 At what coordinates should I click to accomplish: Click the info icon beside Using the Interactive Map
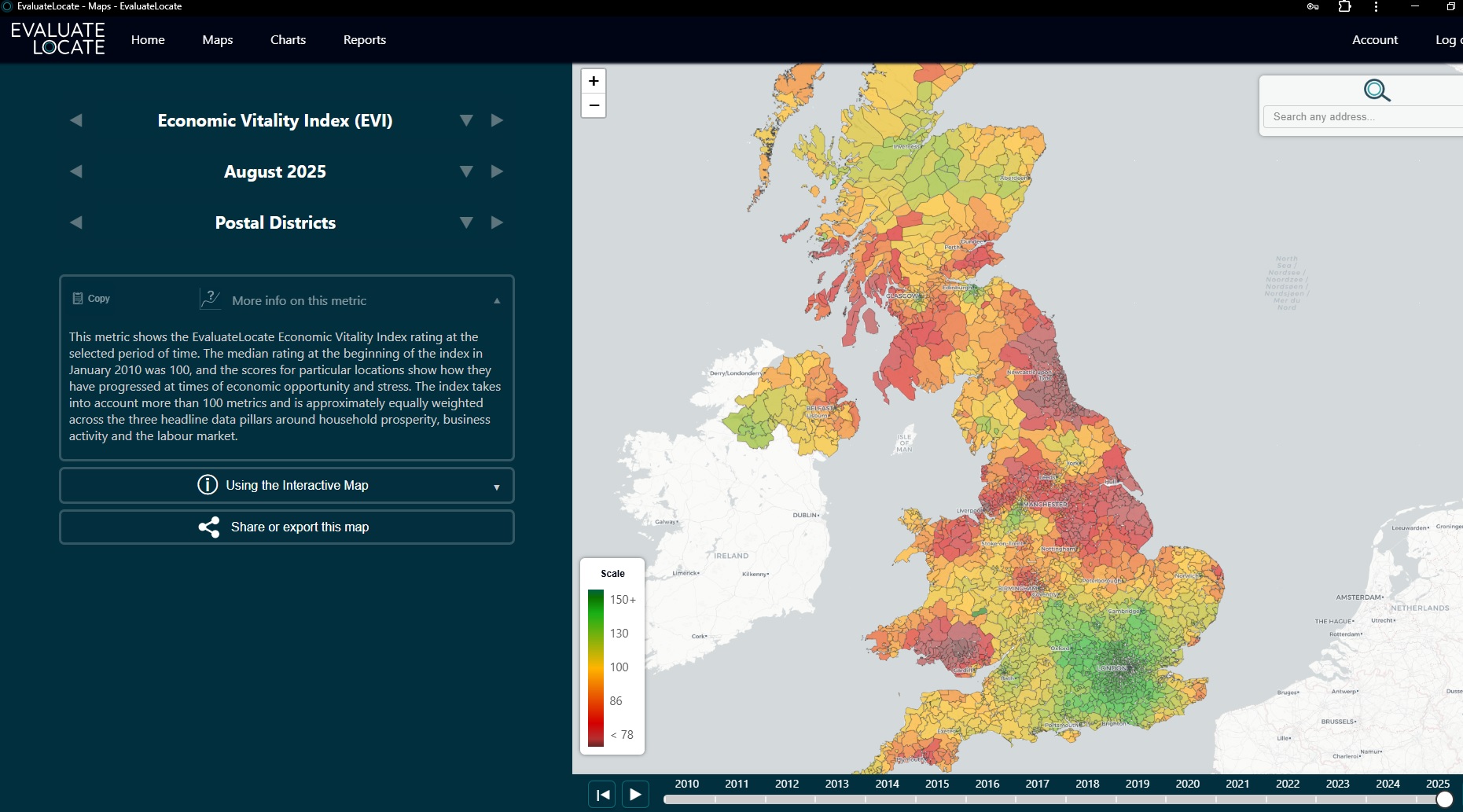(x=208, y=485)
